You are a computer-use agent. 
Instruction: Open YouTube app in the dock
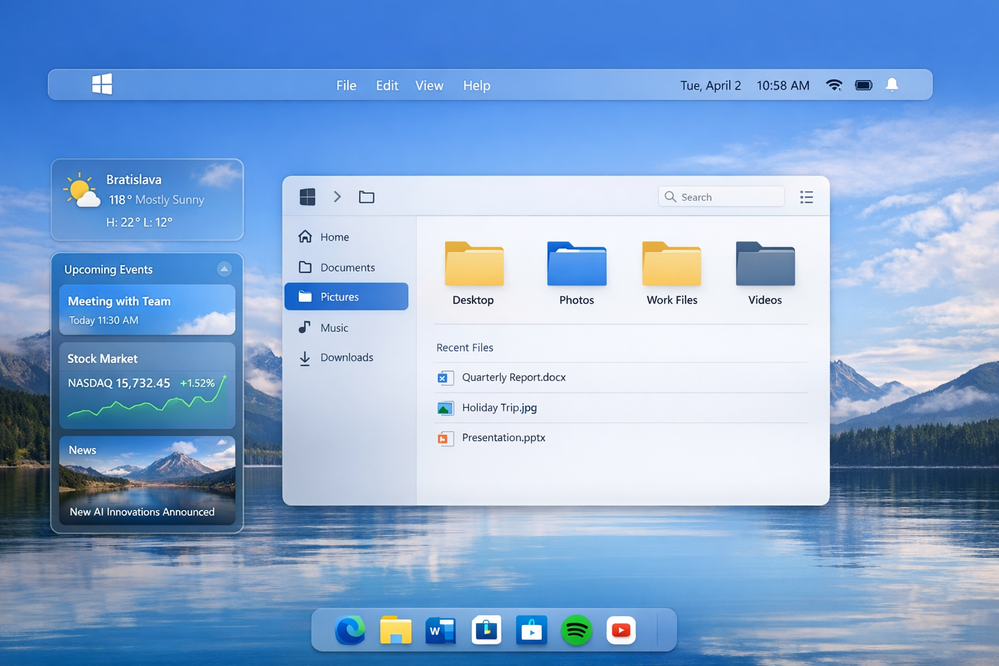point(621,630)
